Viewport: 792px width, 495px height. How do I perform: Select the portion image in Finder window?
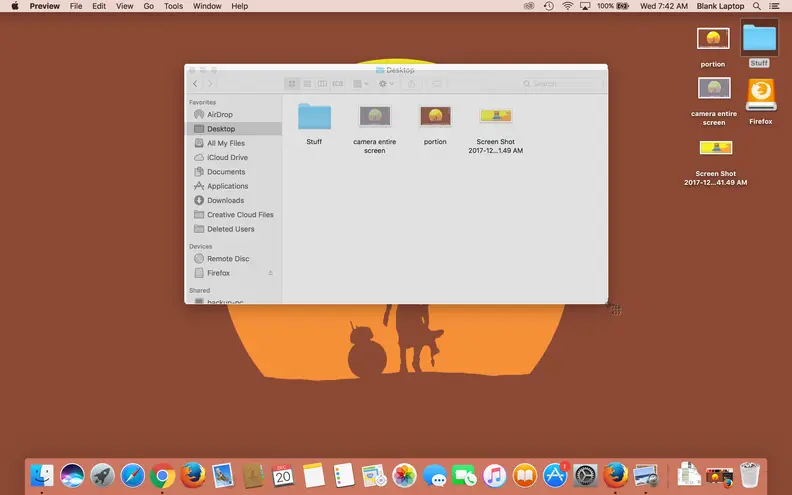coord(435,117)
